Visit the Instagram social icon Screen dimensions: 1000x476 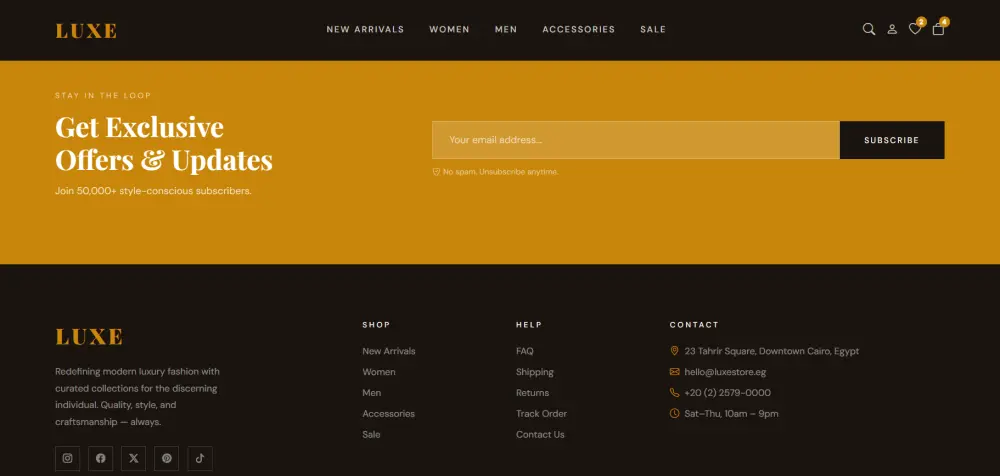pyautogui.click(x=68, y=458)
